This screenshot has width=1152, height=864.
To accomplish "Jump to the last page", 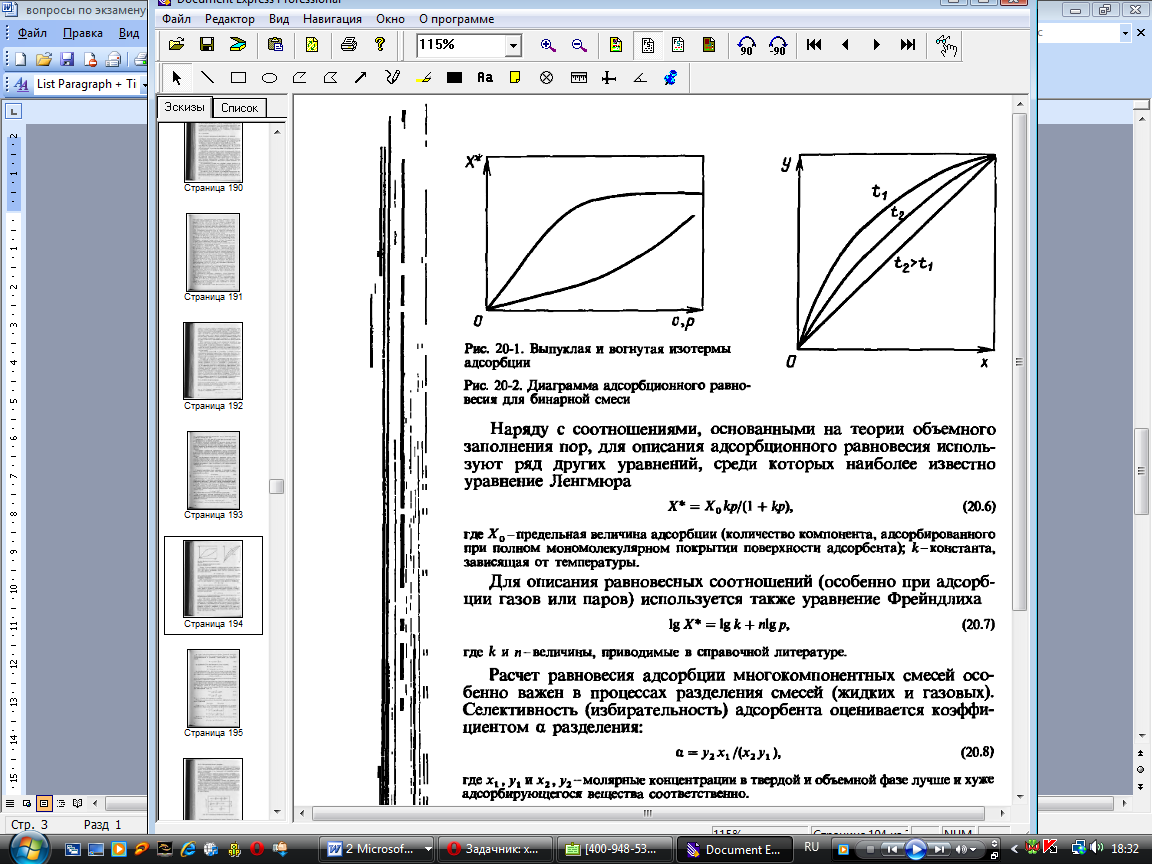I will click(x=907, y=45).
